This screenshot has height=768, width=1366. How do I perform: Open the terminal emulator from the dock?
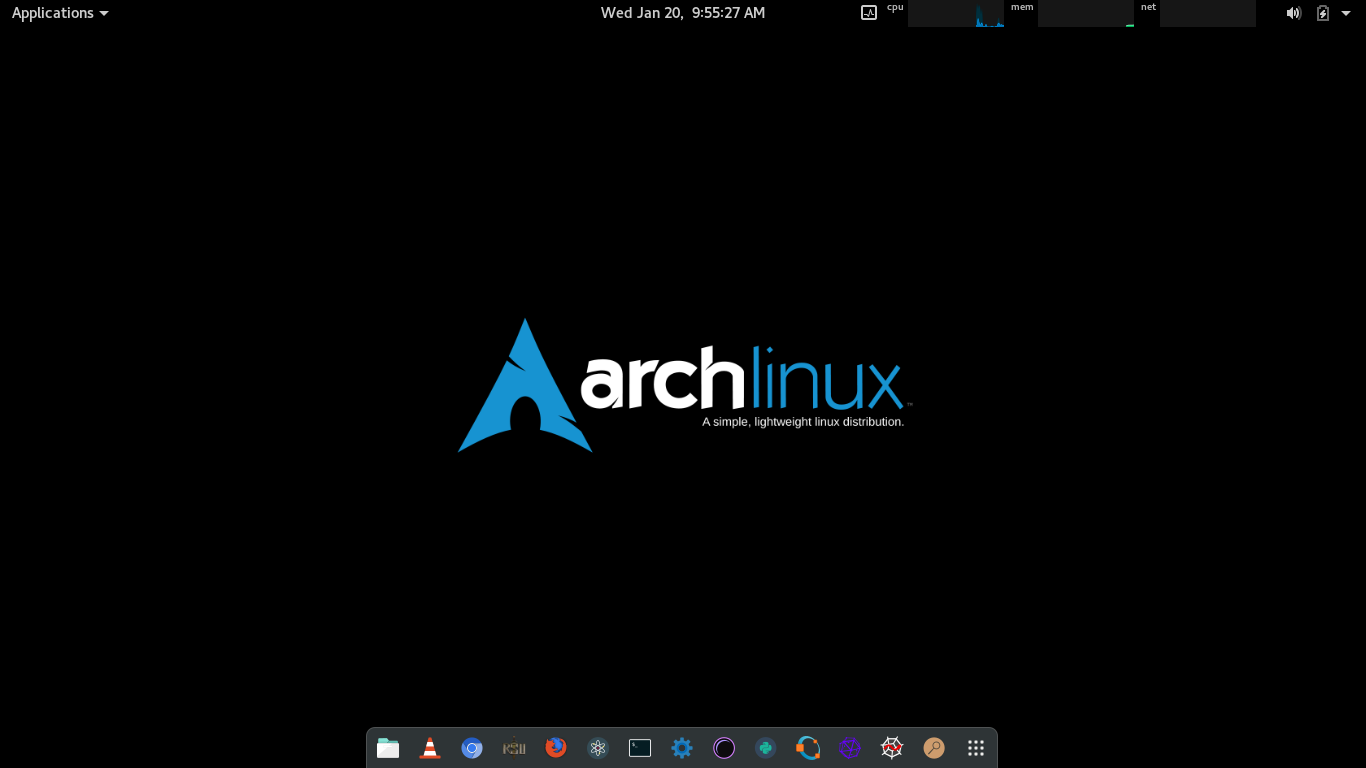[x=639, y=747]
